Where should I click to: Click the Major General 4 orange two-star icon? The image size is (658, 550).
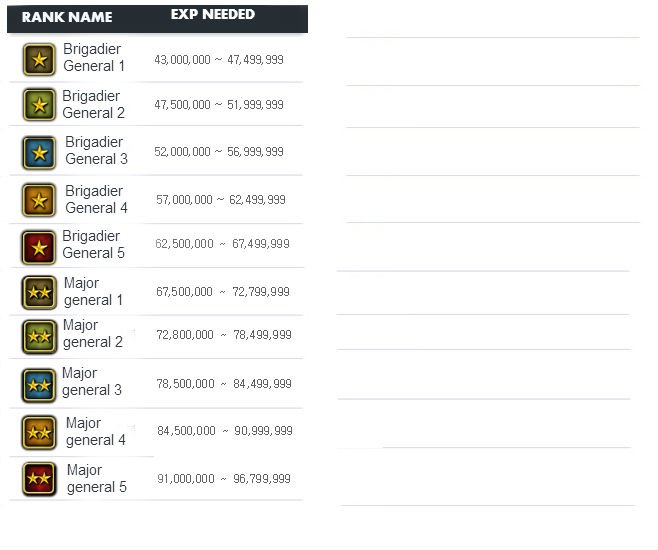(39, 432)
